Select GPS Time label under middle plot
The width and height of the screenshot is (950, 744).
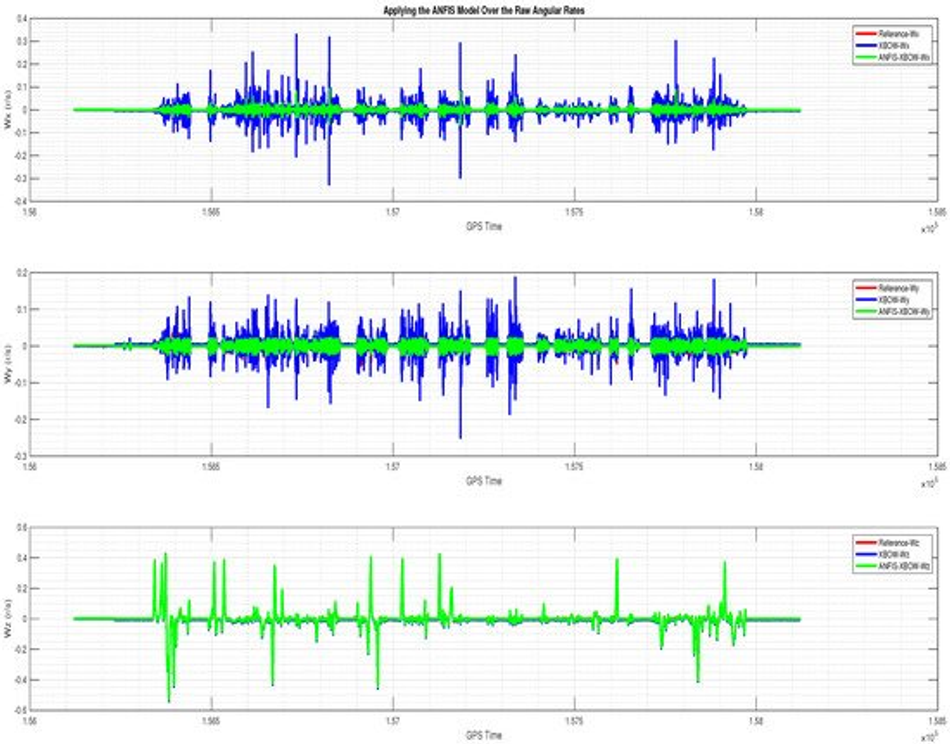484,481
